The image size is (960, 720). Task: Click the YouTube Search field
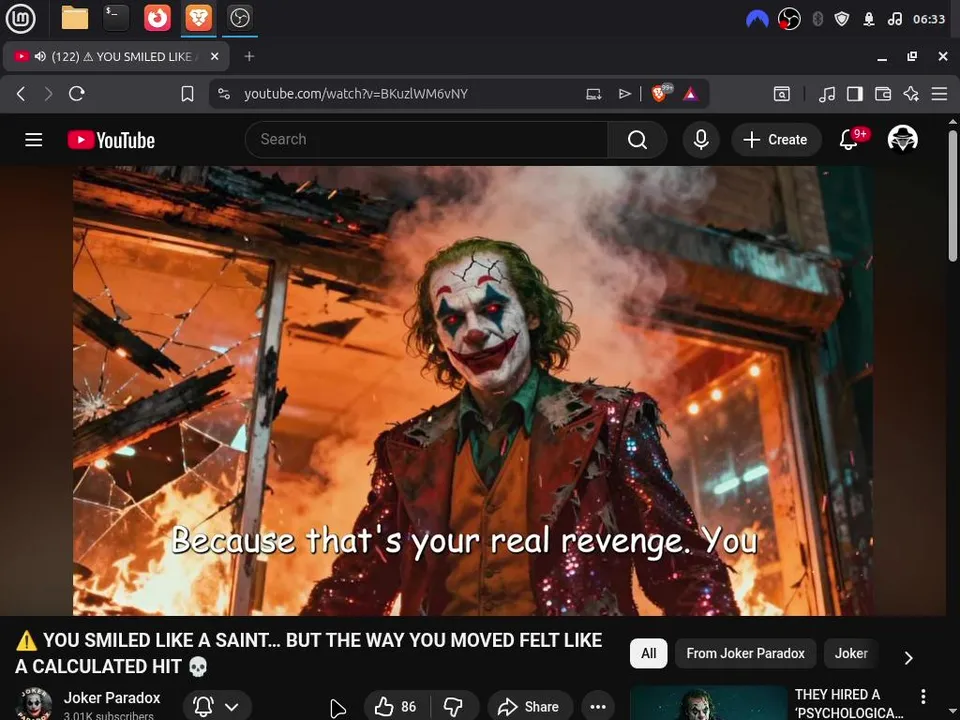coord(426,140)
